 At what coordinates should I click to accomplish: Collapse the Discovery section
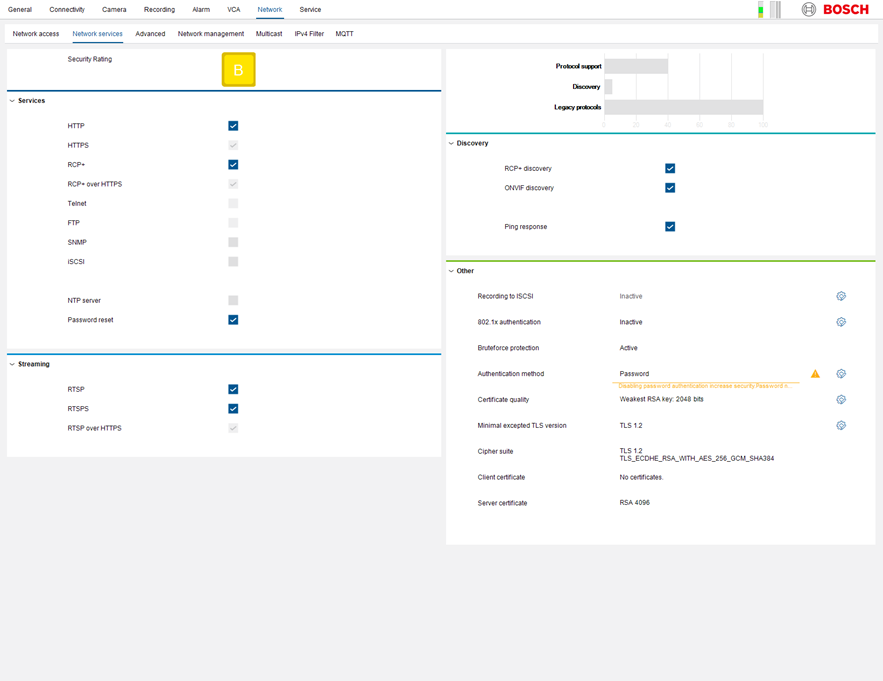click(x=451, y=143)
